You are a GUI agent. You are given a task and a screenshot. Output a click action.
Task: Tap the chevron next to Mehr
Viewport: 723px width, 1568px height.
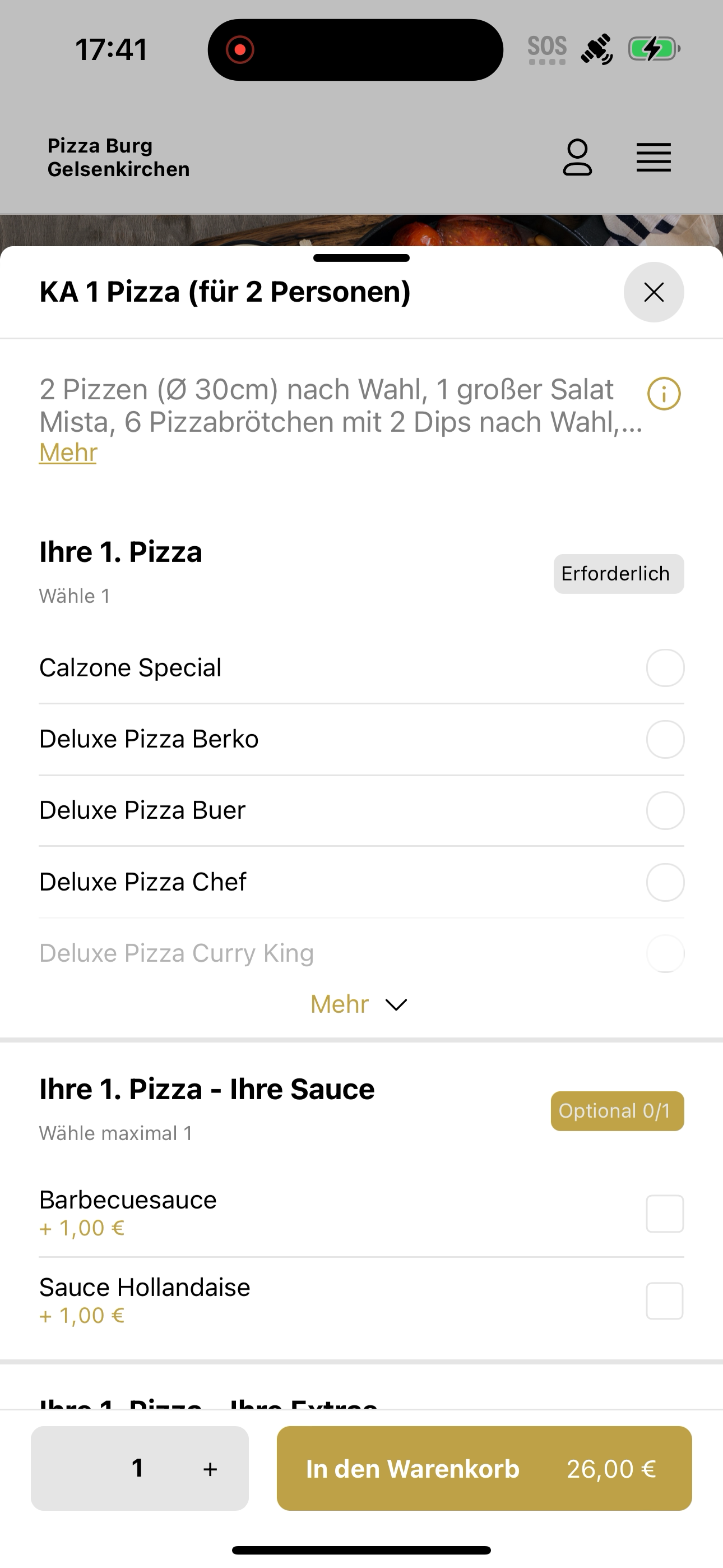tap(396, 1004)
